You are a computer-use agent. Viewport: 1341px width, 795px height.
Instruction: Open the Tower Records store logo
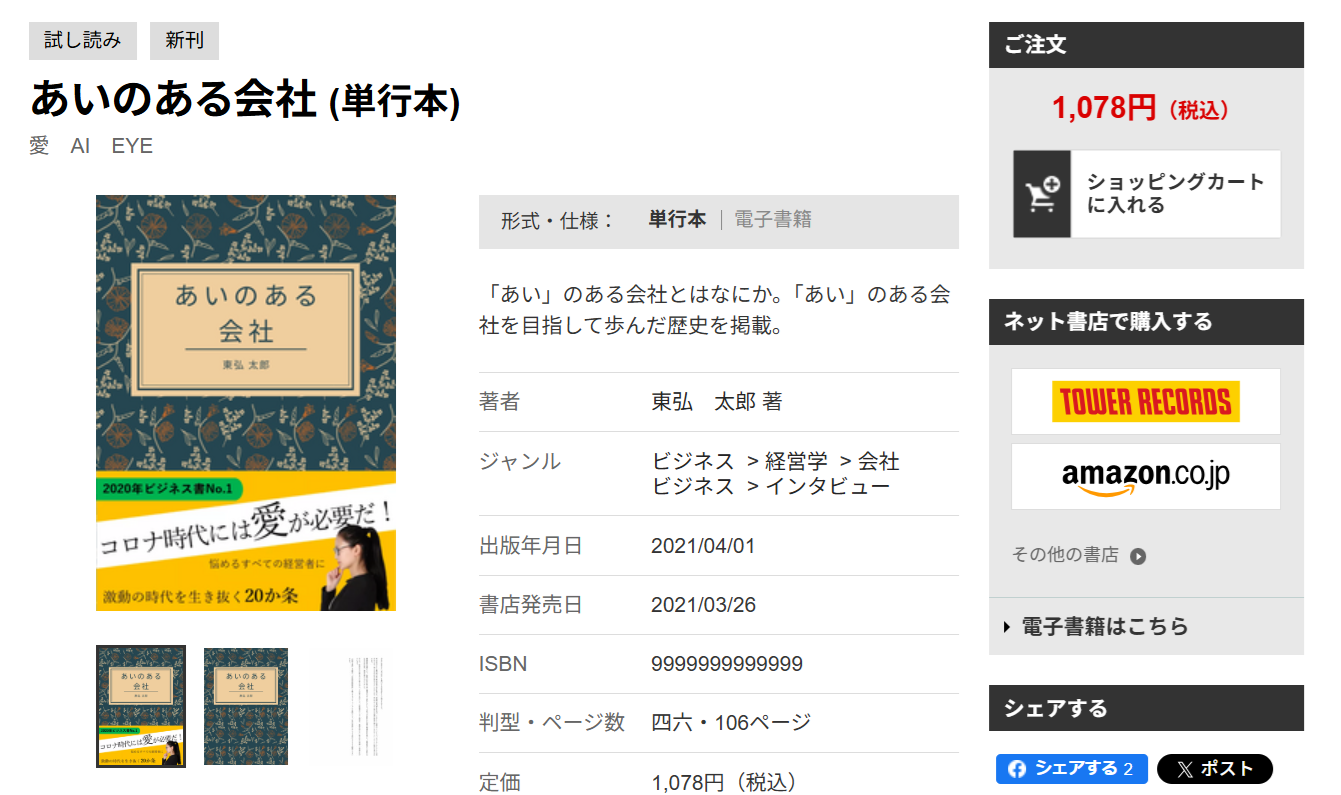1146,401
